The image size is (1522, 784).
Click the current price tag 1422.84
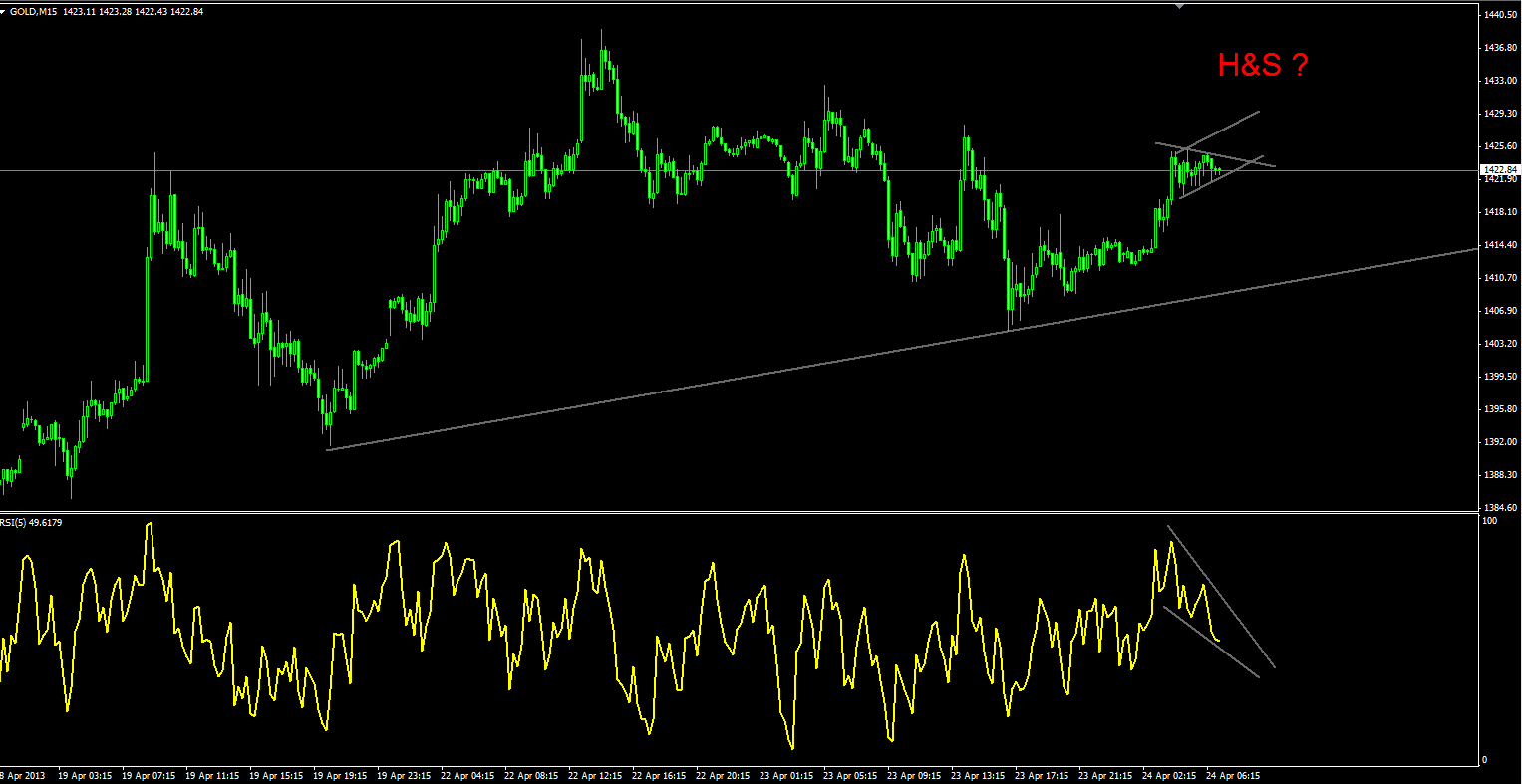[x=1499, y=170]
